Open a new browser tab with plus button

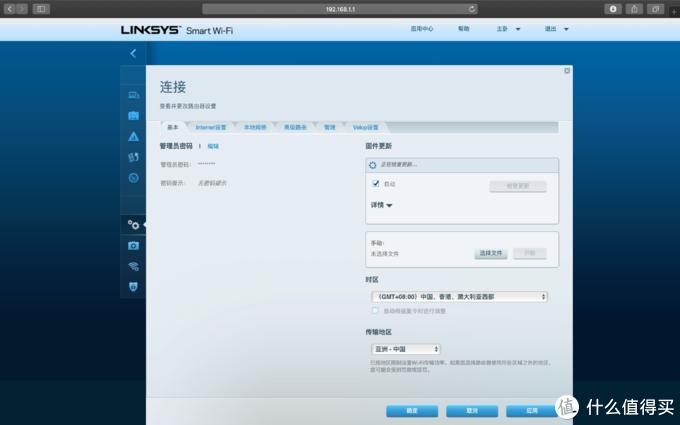(674, 12)
